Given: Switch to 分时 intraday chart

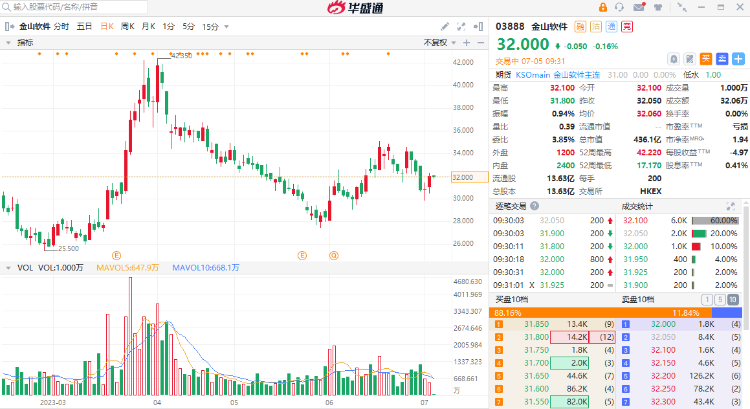Looking at the screenshot, I should tap(61, 26).
